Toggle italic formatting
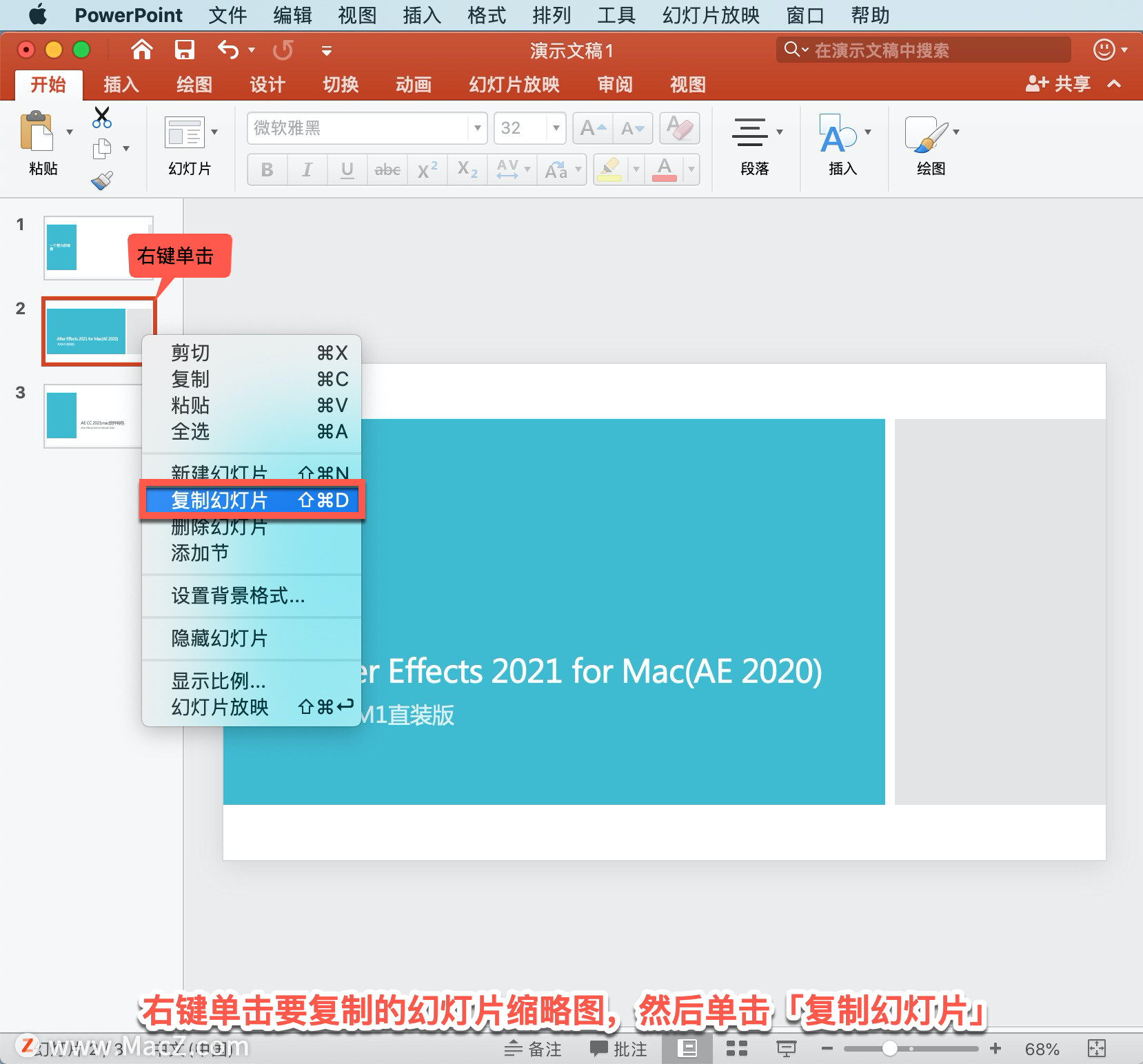Screen dimensions: 1143x1064 tap(307, 170)
